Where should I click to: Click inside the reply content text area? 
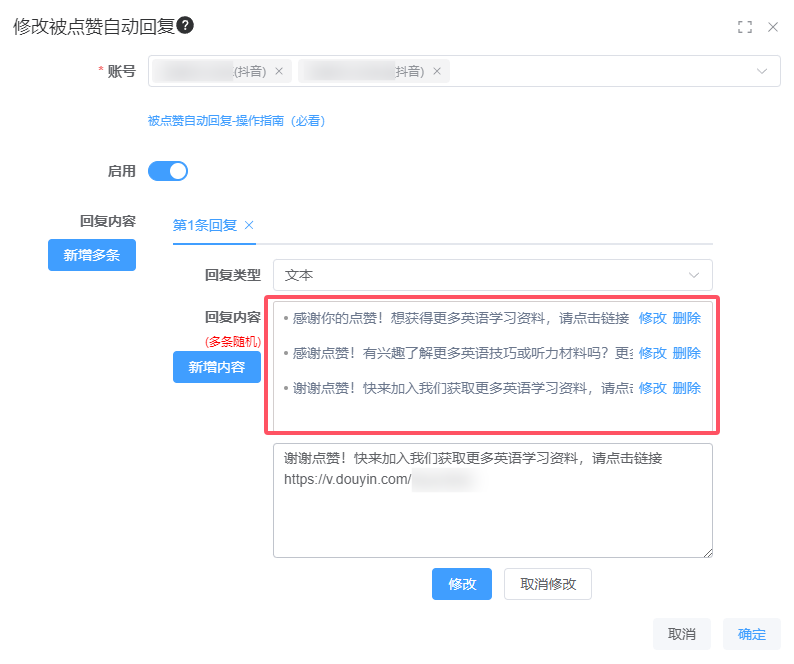click(493, 500)
